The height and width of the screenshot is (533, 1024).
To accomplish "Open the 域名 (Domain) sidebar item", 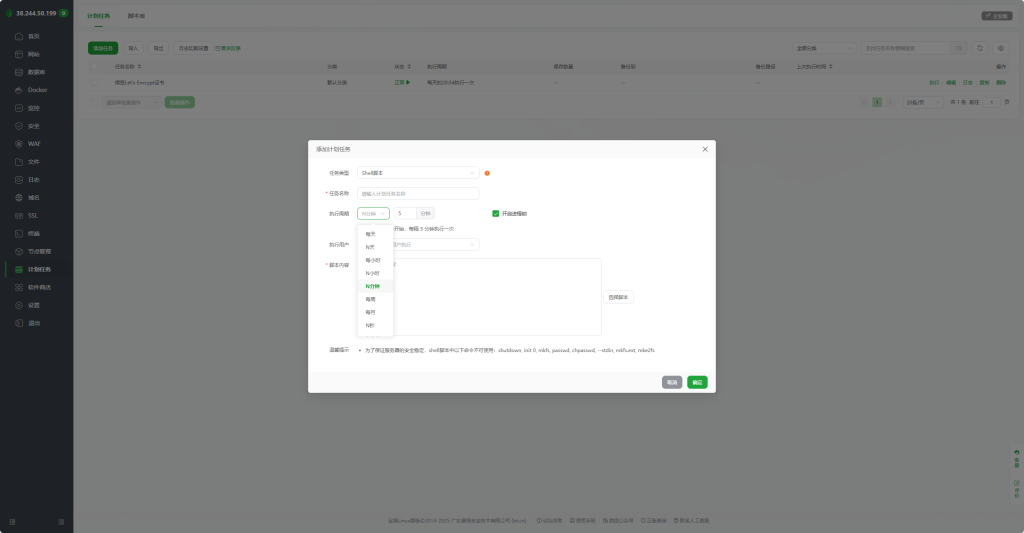I will click(34, 198).
